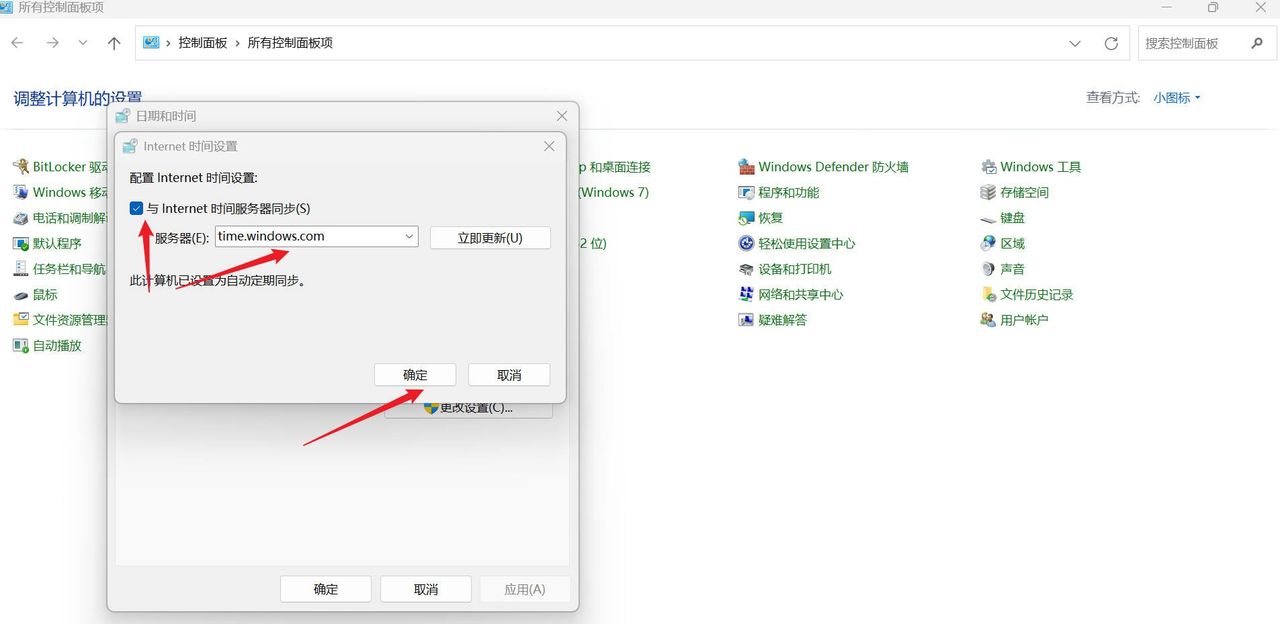1280x624 pixels.
Task: Go forward with the right arrow
Action: click(52, 43)
